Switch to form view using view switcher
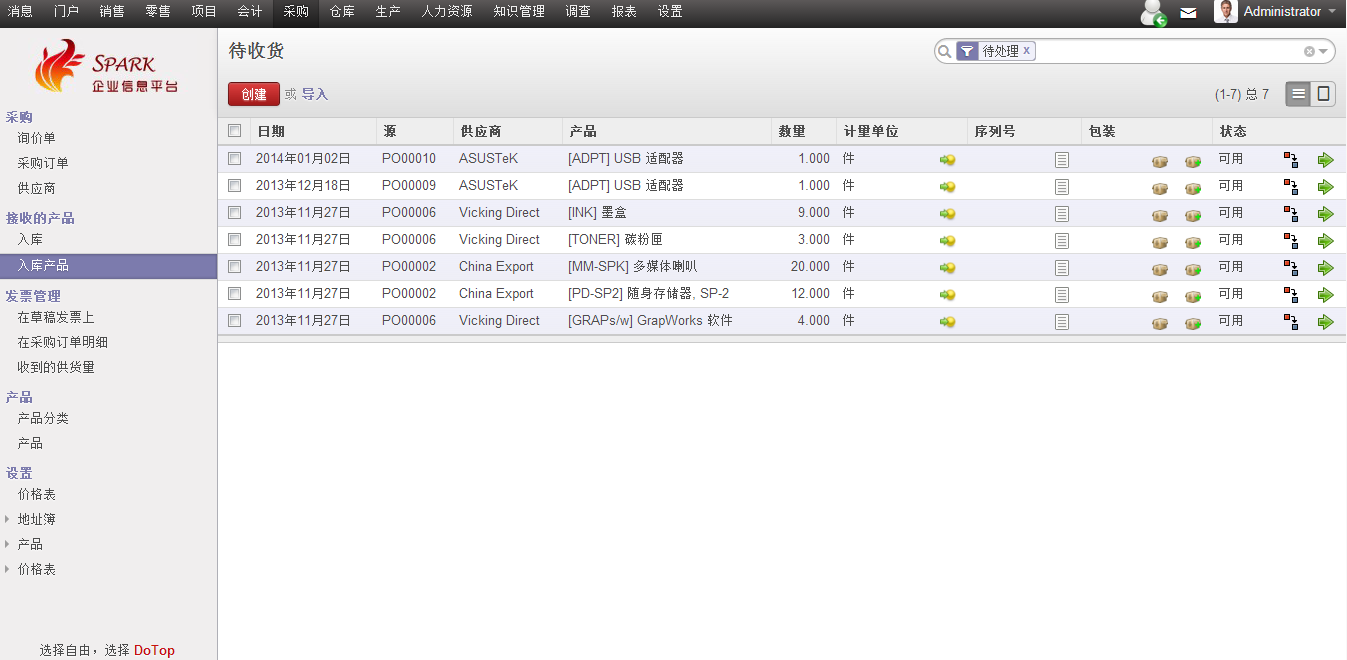Screen dimensions: 1347x660 [x=1324, y=94]
